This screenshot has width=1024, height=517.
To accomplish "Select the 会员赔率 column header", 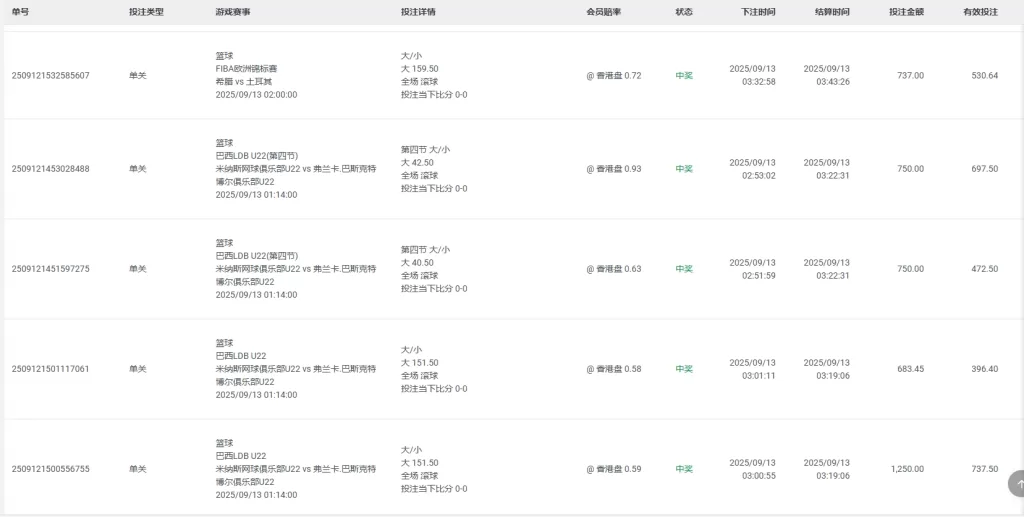I will tap(603, 12).
